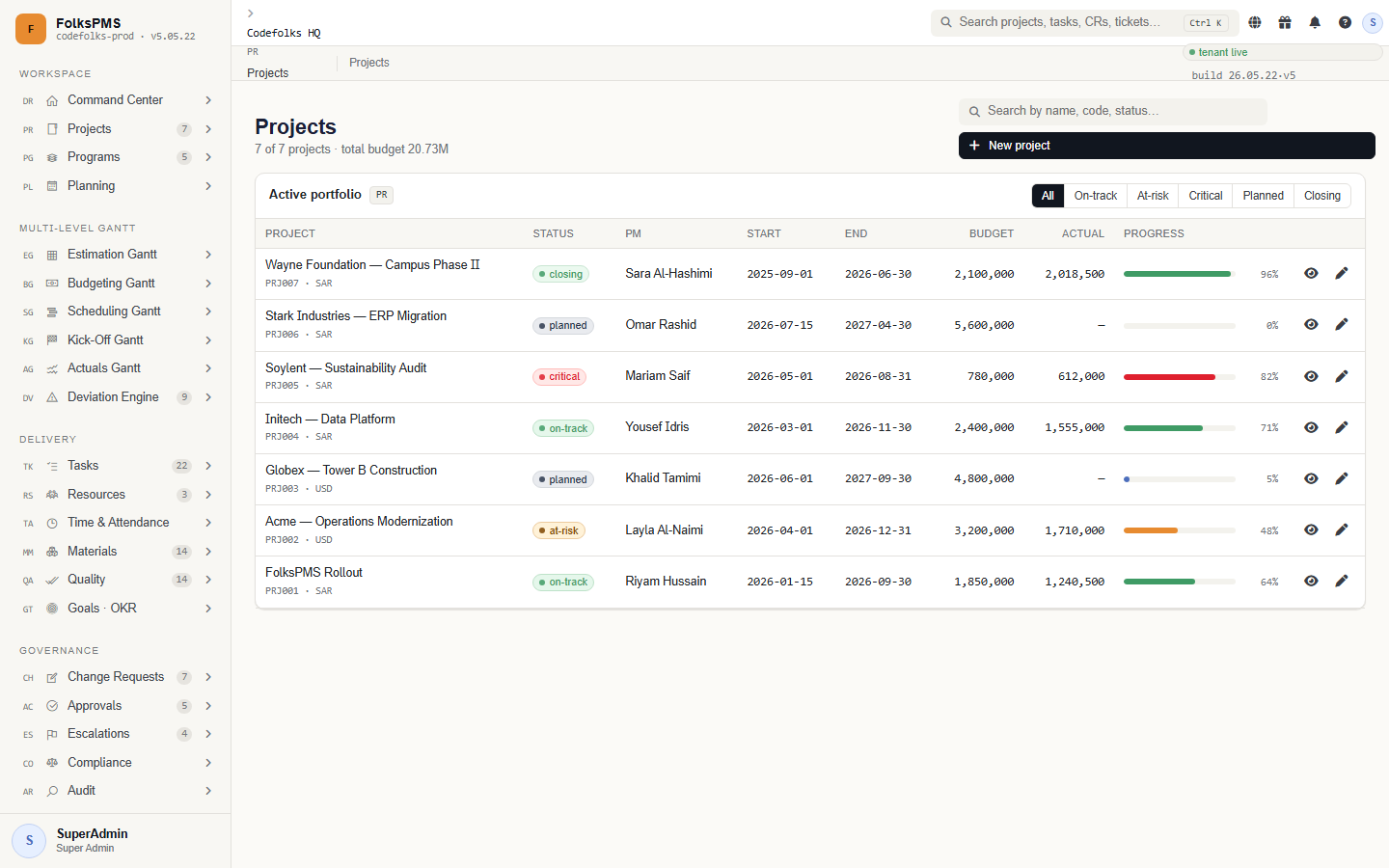Expand the Tasks sidebar chevron
This screenshot has height=868, width=1389.
point(208,466)
